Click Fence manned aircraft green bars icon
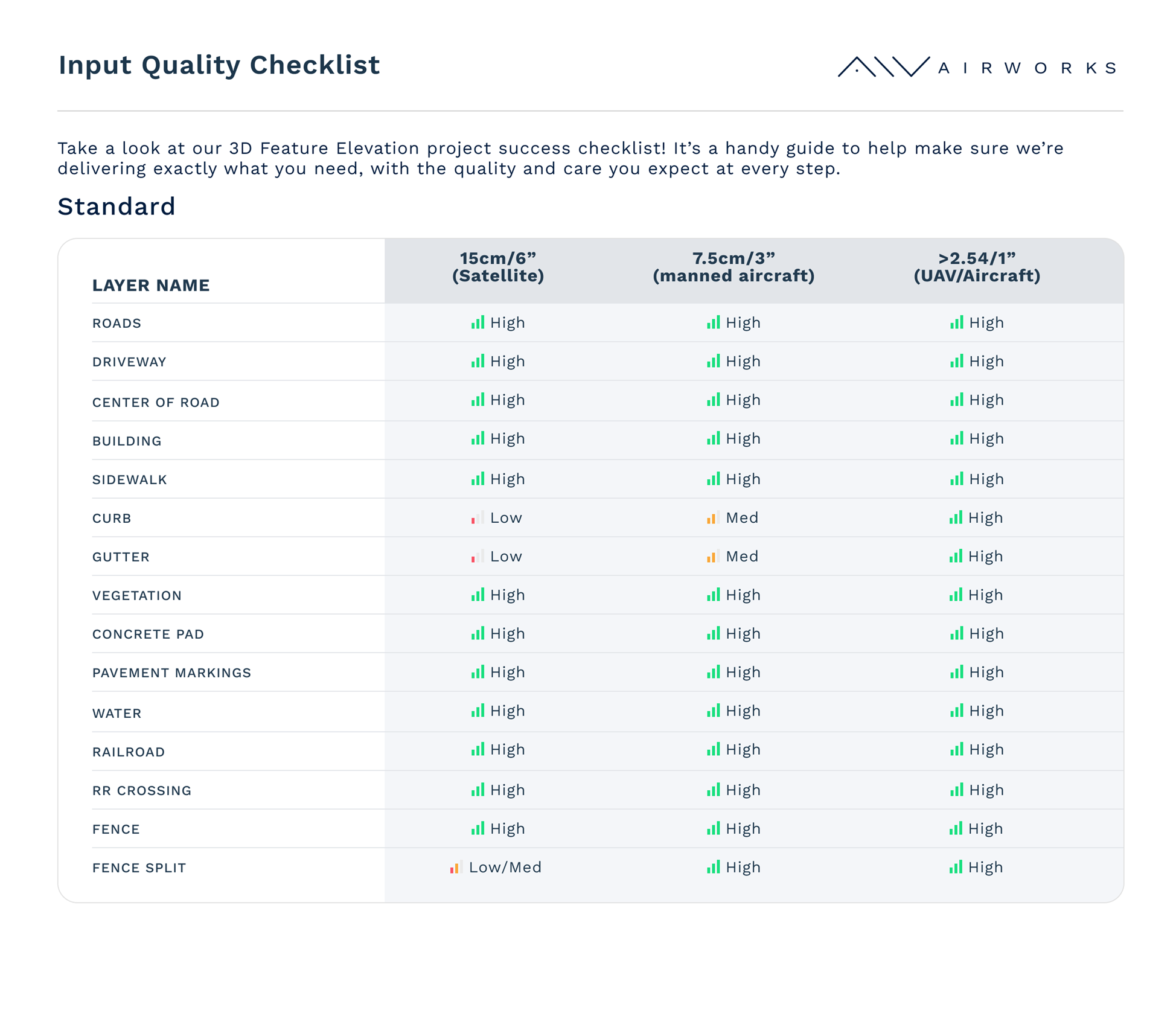Viewport: 1176px width, 1010px height. (x=713, y=829)
